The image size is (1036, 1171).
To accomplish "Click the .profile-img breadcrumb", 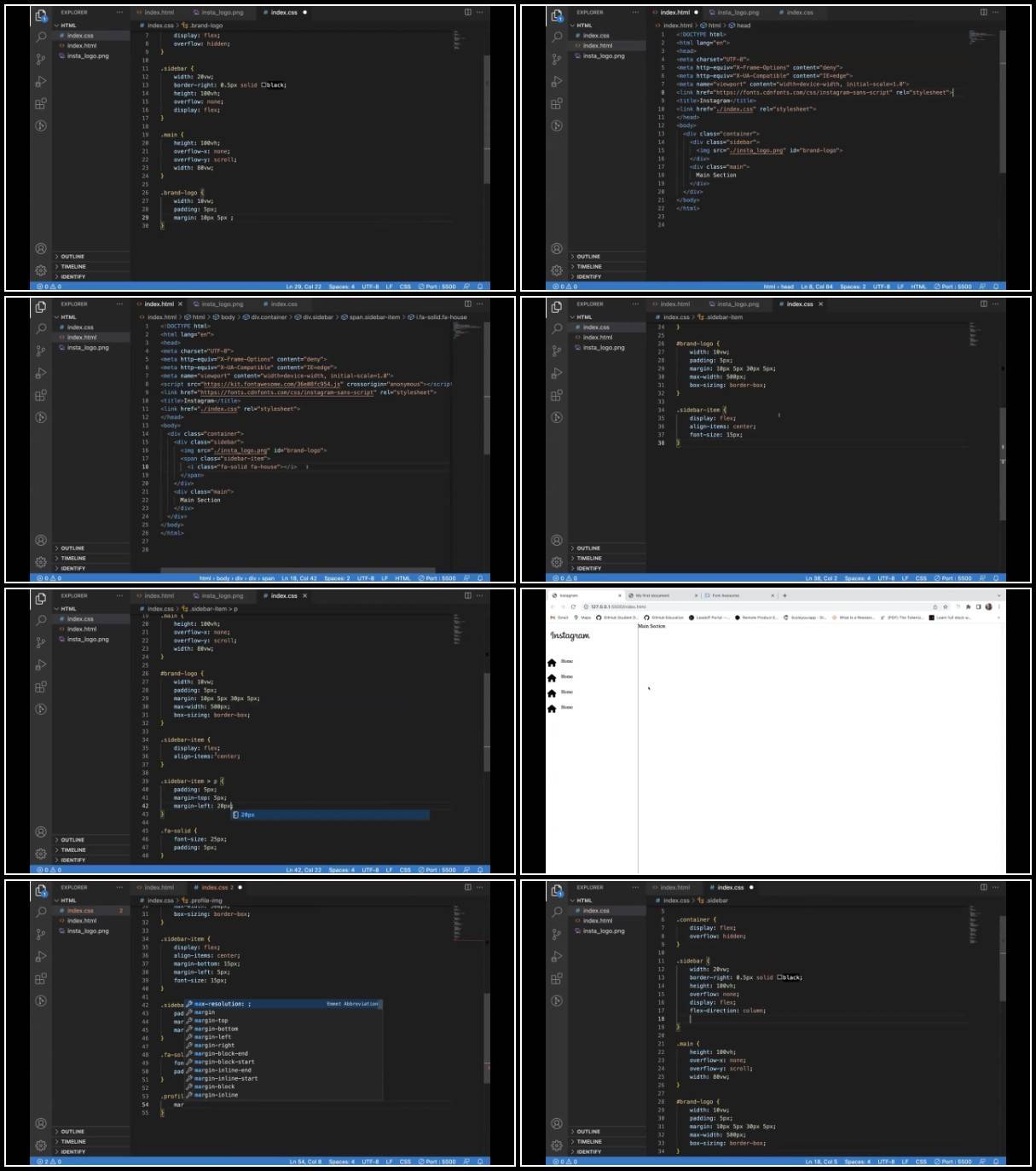I will [203, 901].
